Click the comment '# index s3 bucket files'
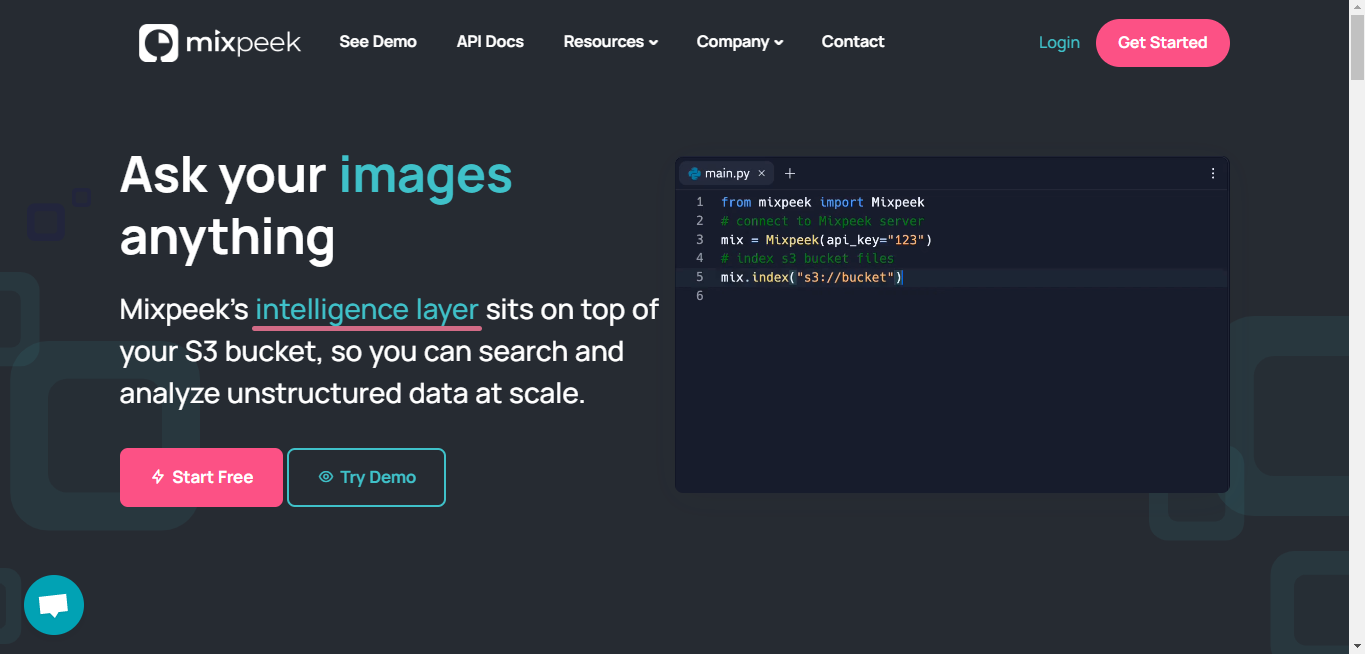This screenshot has width=1365, height=654. click(x=808, y=258)
